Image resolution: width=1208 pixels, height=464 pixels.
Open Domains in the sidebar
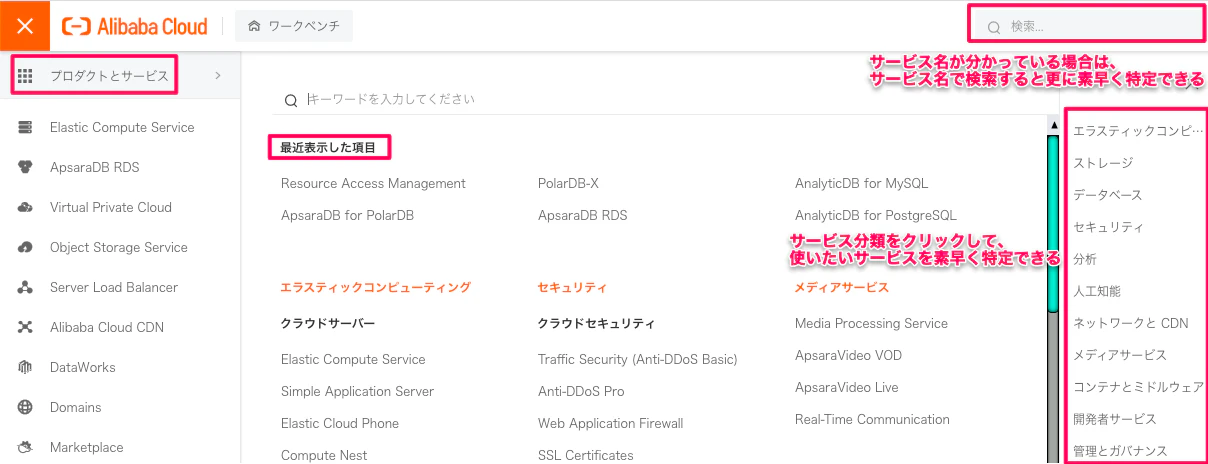(76, 408)
